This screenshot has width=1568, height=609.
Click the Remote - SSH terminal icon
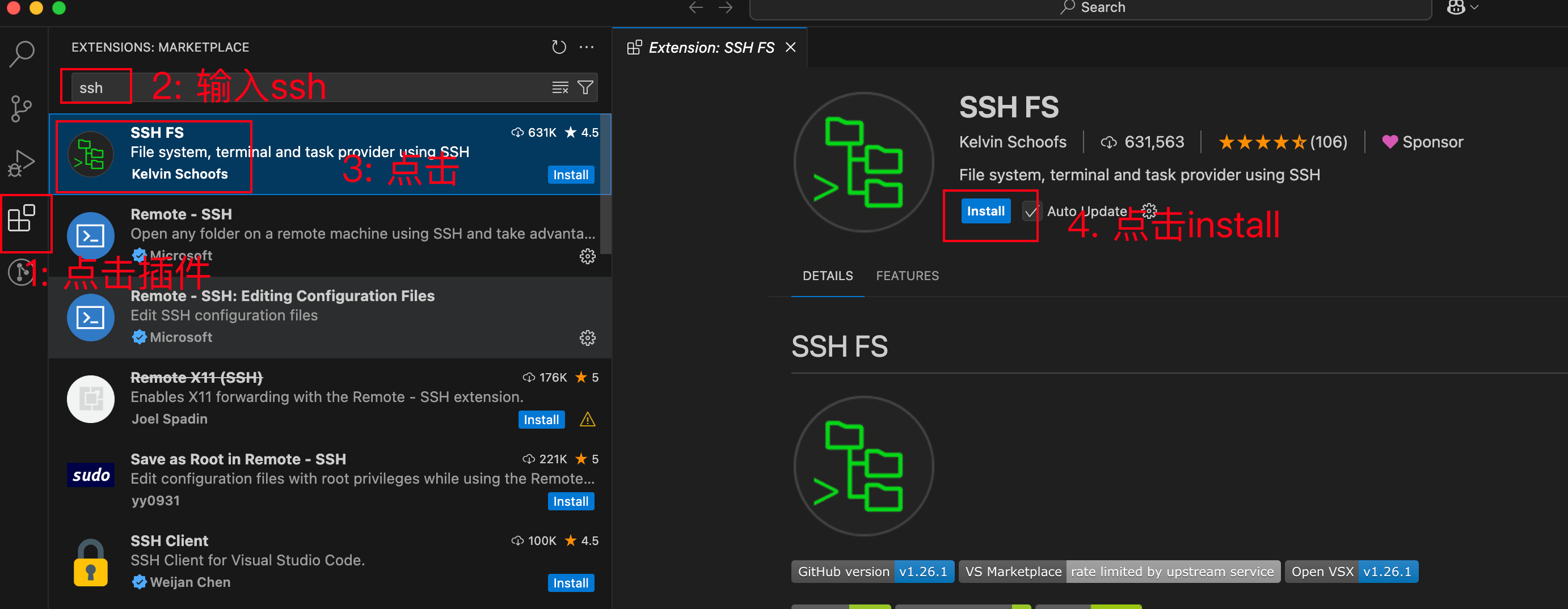[x=91, y=235]
